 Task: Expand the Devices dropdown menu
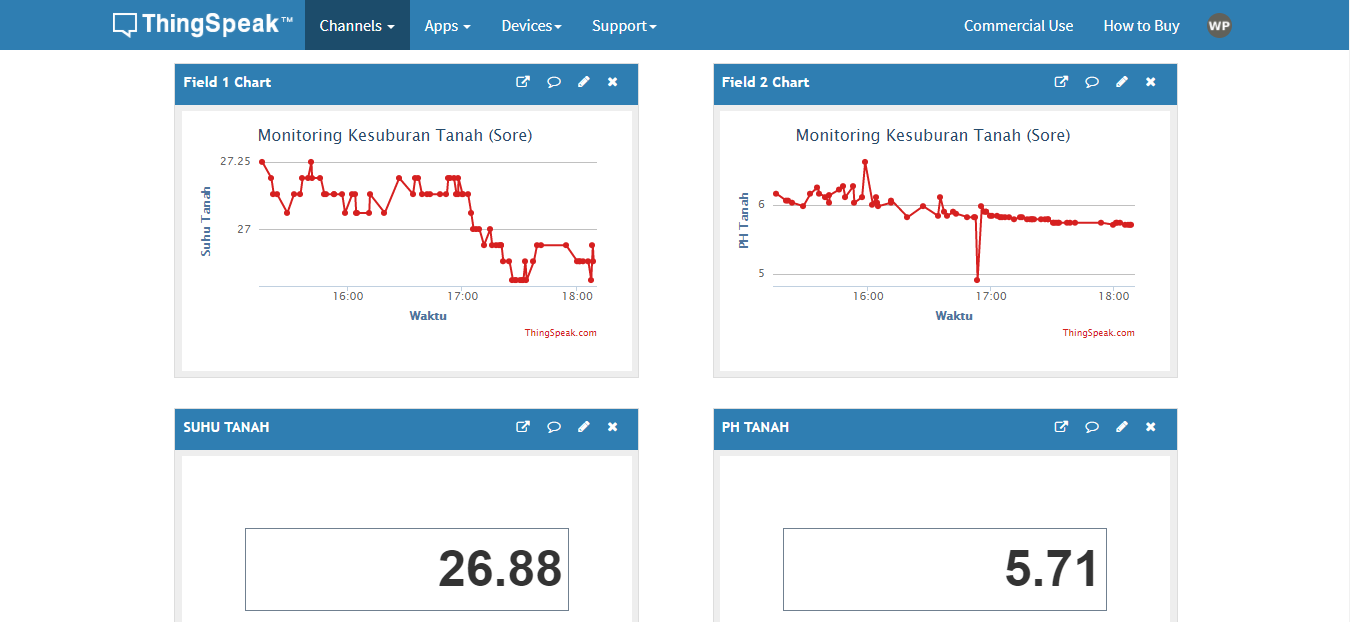531,26
